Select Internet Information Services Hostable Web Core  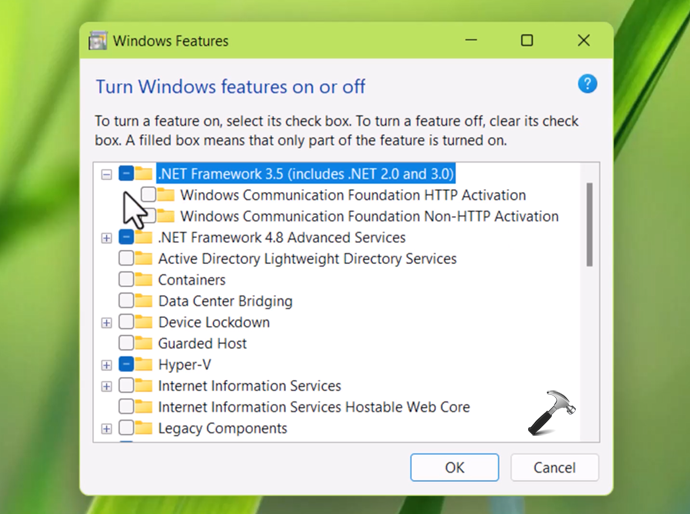pyautogui.click(x=314, y=407)
